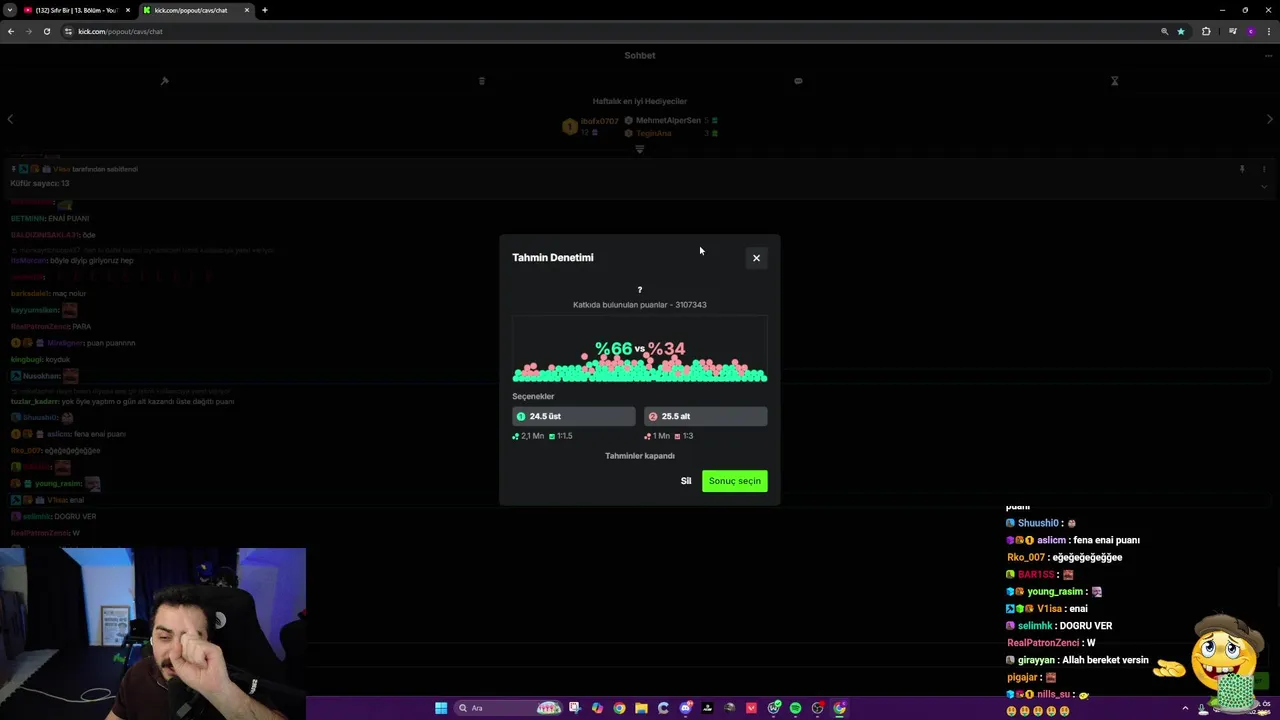Screen dimensions: 1280x720
Task: Click the pin icon in chat toolbar
Action: [165, 81]
